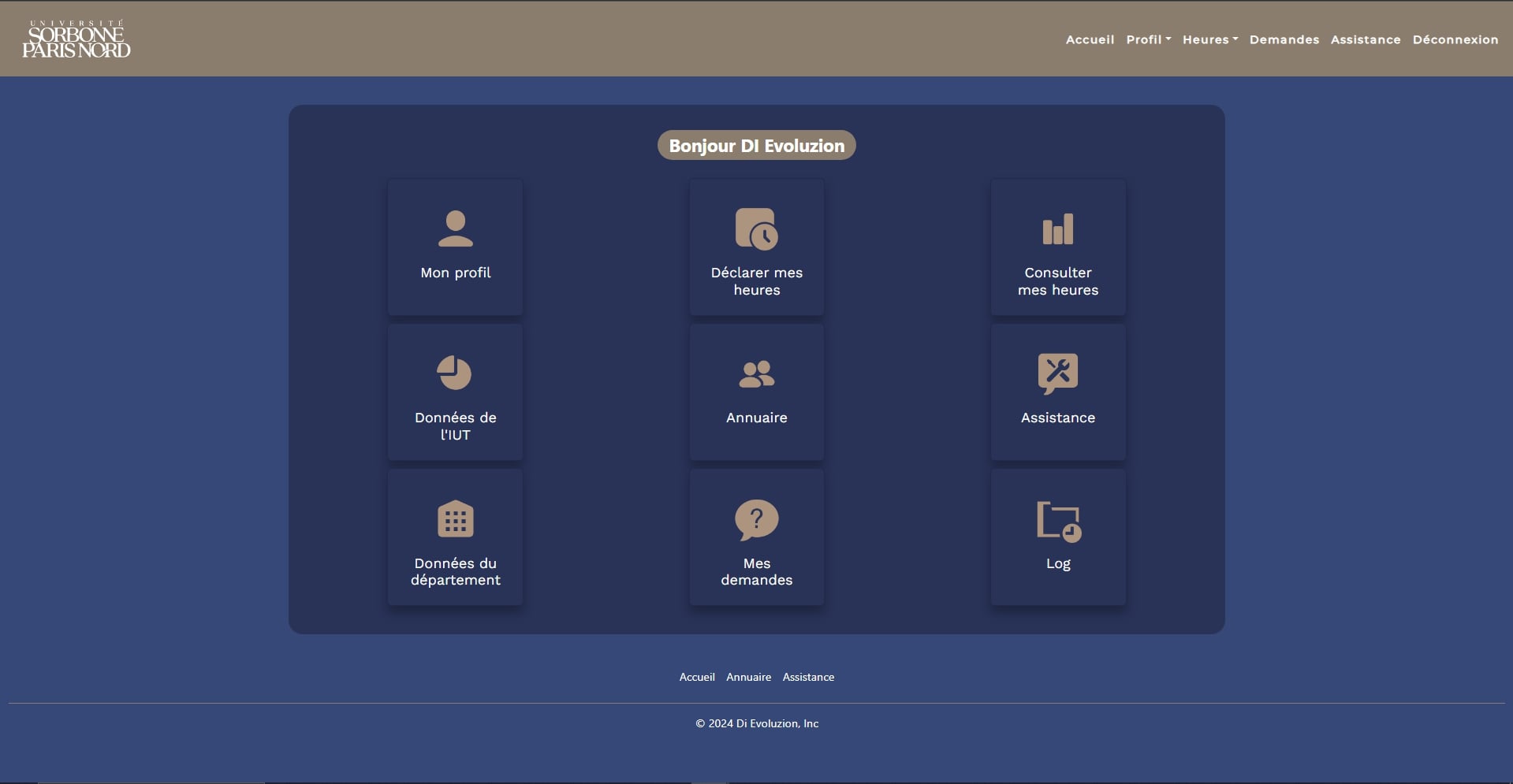Click the footer Assistance link
Image resolution: width=1513 pixels, height=784 pixels.
coord(808,677)
